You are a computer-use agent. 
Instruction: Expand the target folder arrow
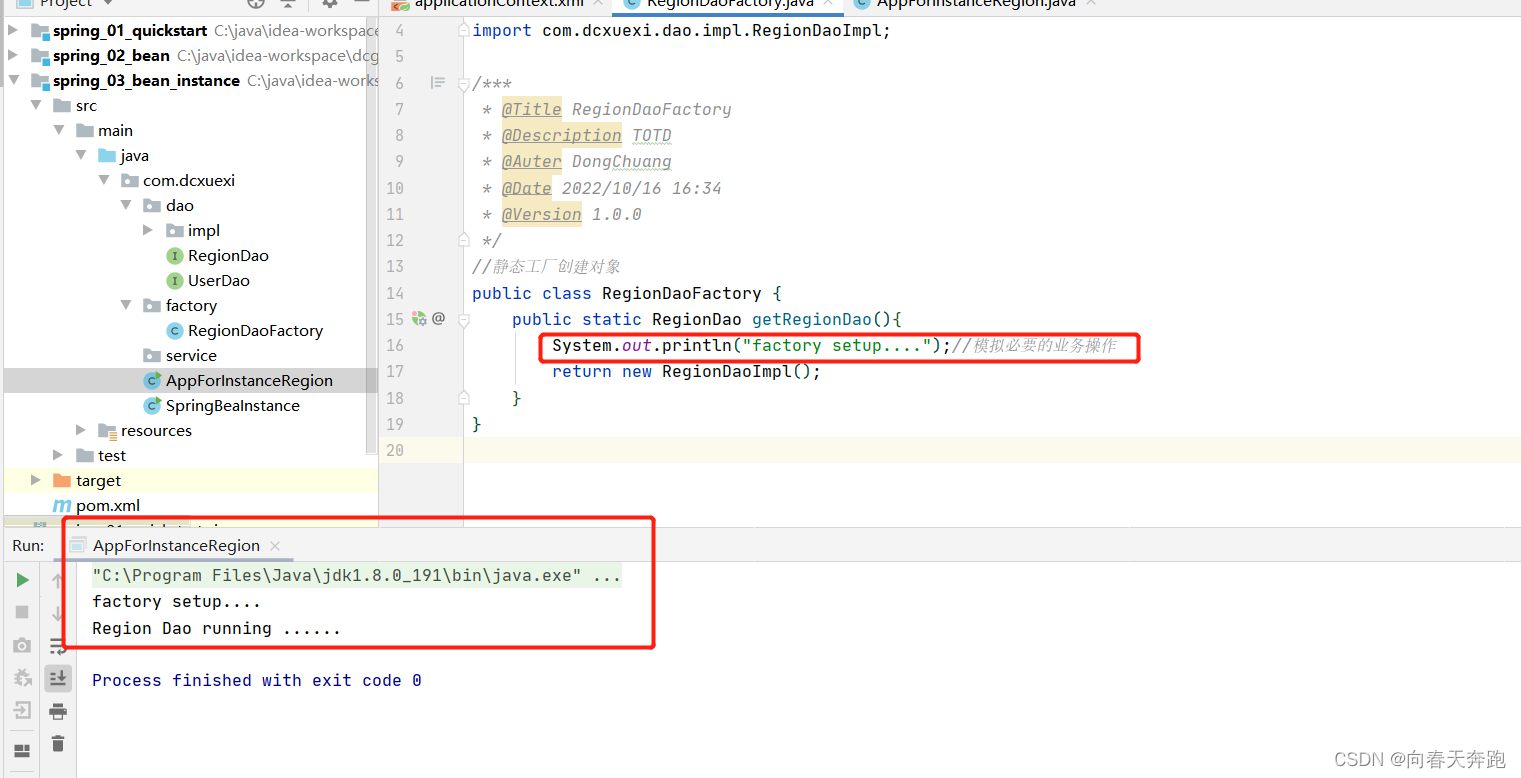[37, 481]
